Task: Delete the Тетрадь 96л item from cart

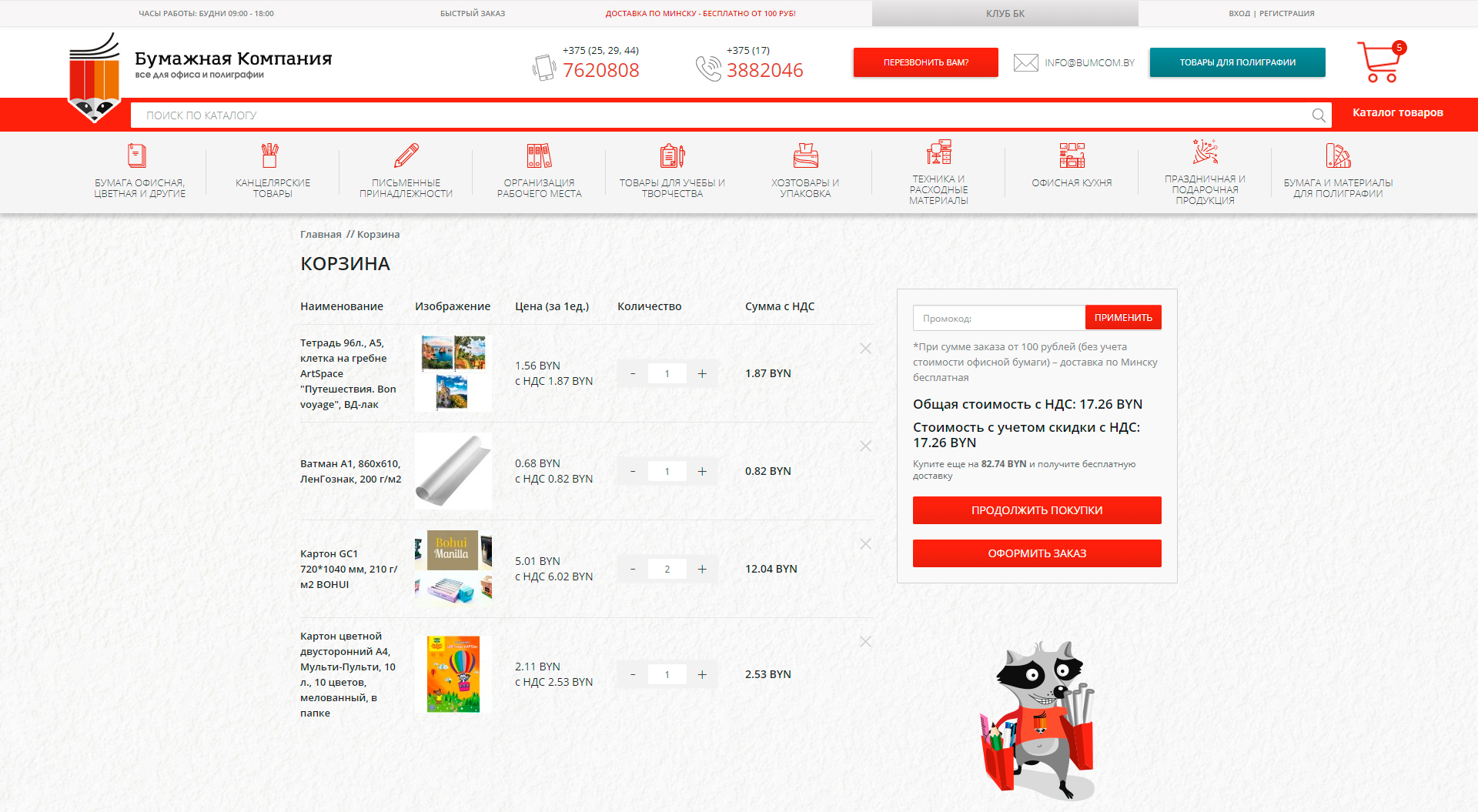Action: point(865,349)
